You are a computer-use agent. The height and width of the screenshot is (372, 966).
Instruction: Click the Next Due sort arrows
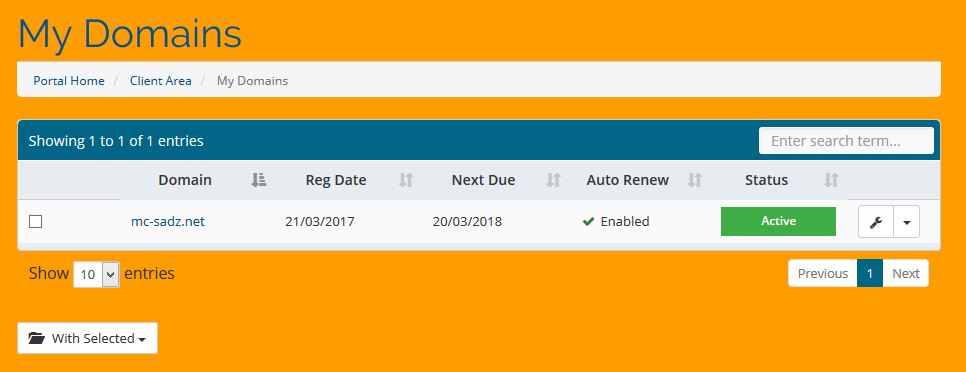[553, 180]
